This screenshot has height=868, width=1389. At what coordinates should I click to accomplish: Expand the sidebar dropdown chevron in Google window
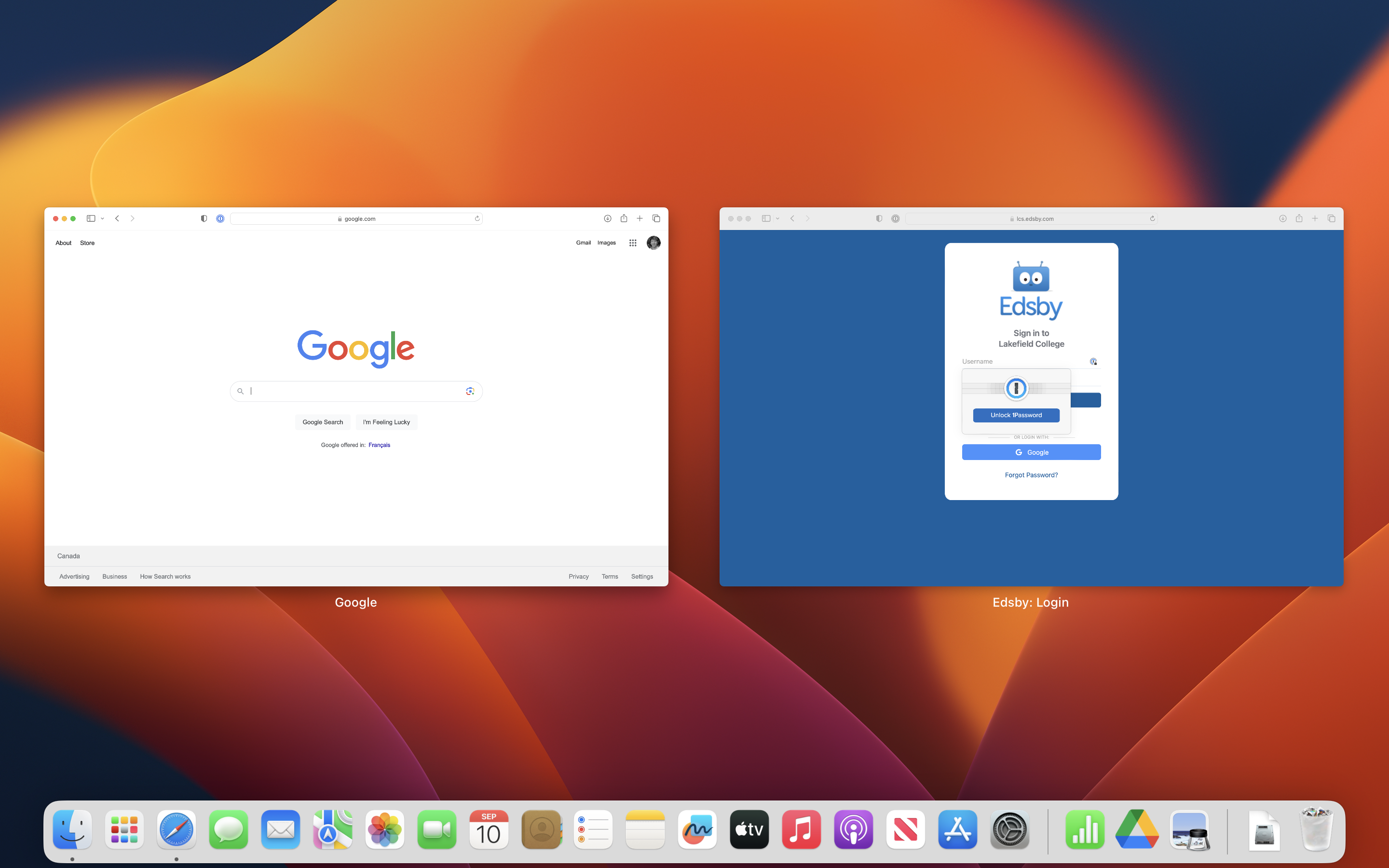coord(102,219)
